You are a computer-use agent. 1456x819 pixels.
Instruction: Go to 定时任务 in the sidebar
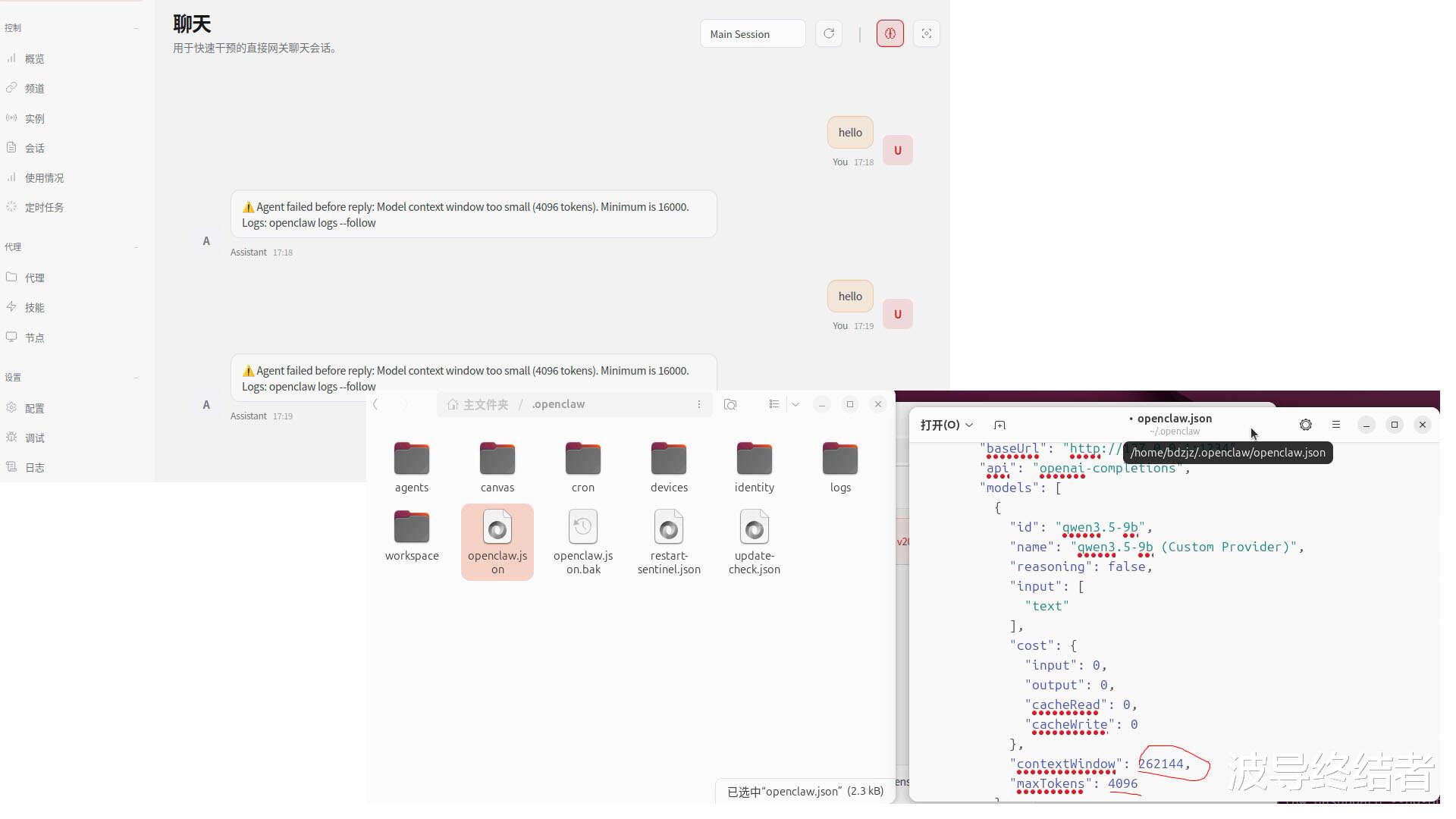[43, 207]
